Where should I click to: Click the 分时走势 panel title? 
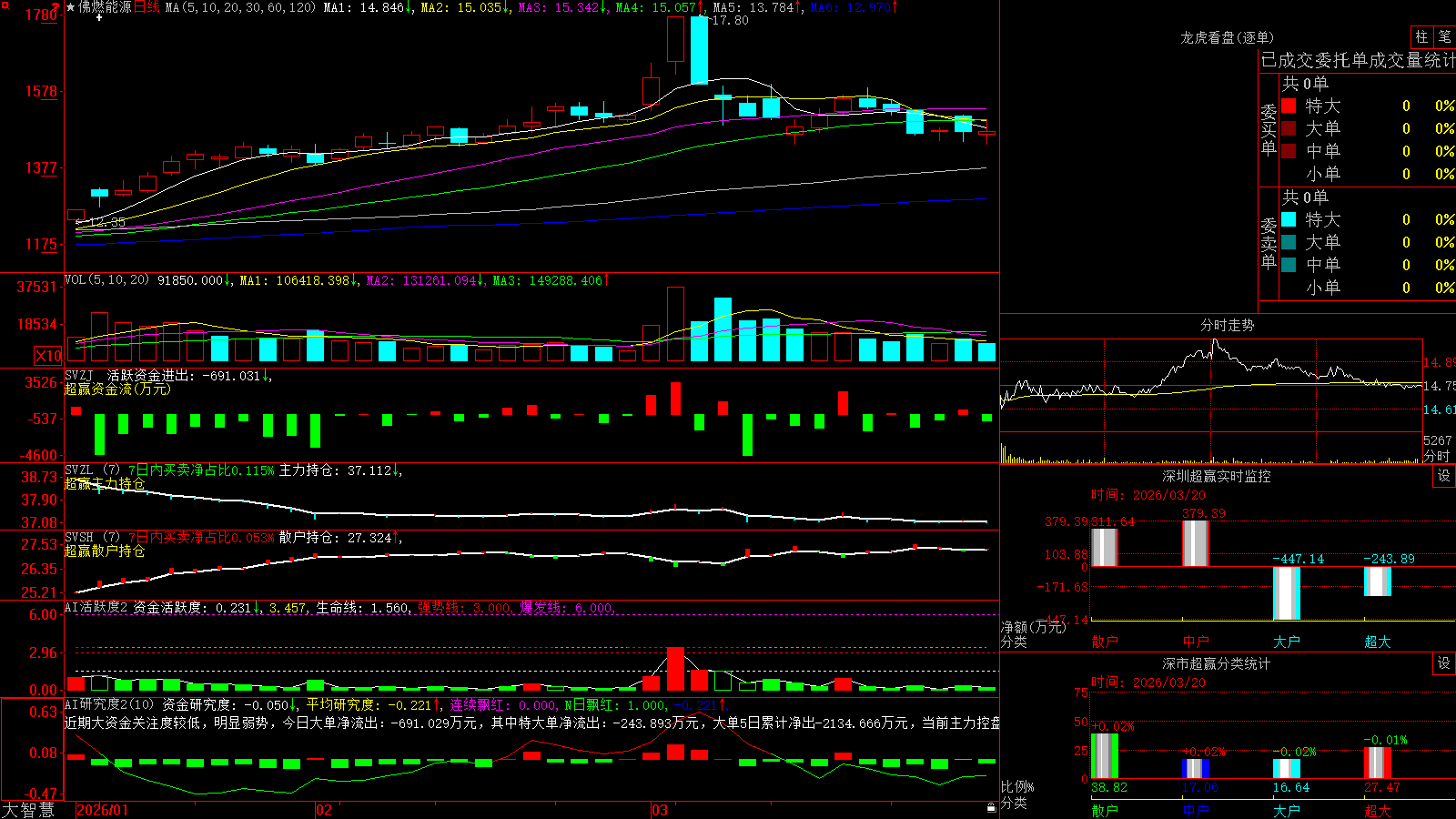1227,325
